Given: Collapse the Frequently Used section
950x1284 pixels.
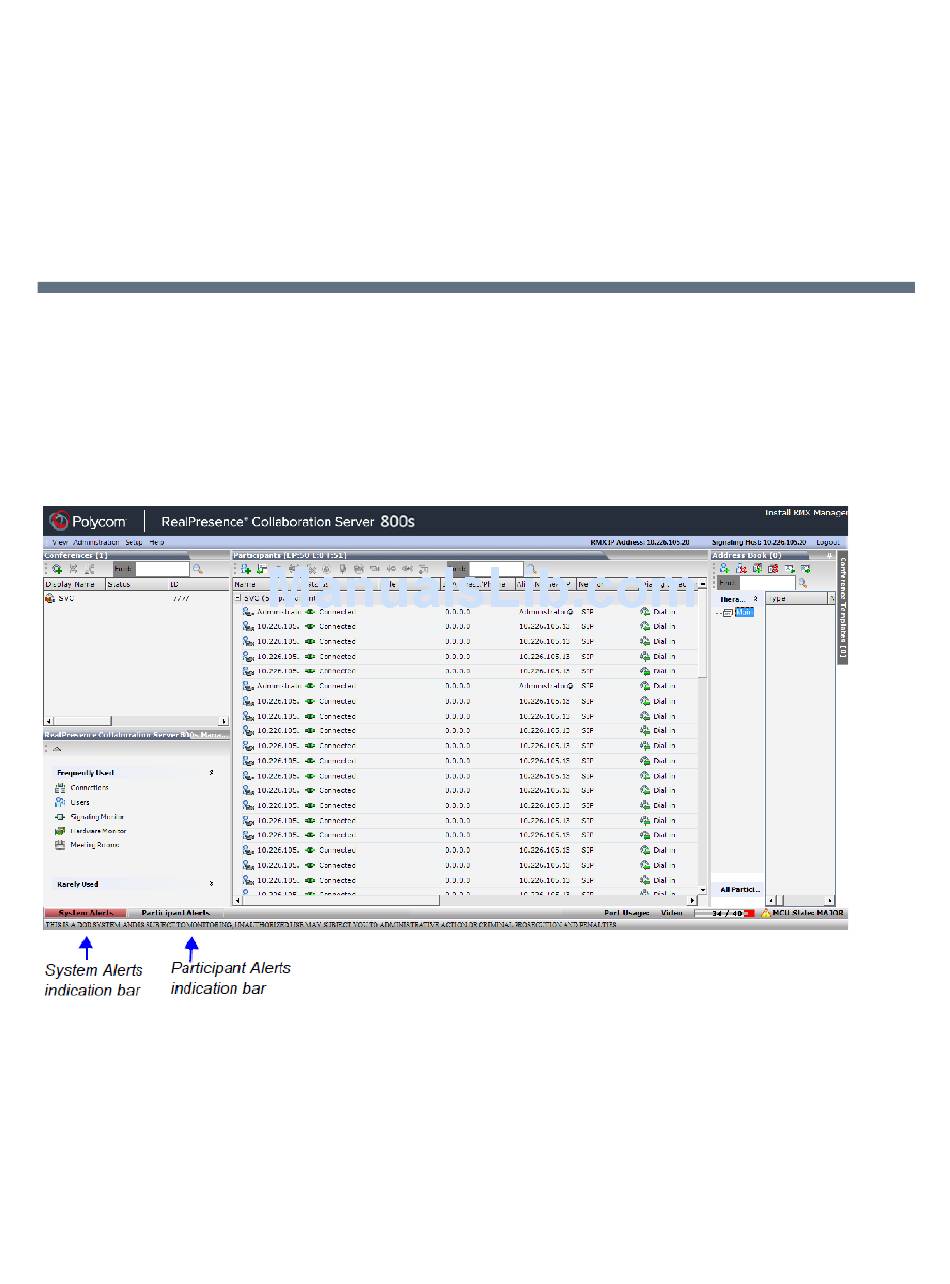Looking at the screenshot, I should (x=211, y=773).
